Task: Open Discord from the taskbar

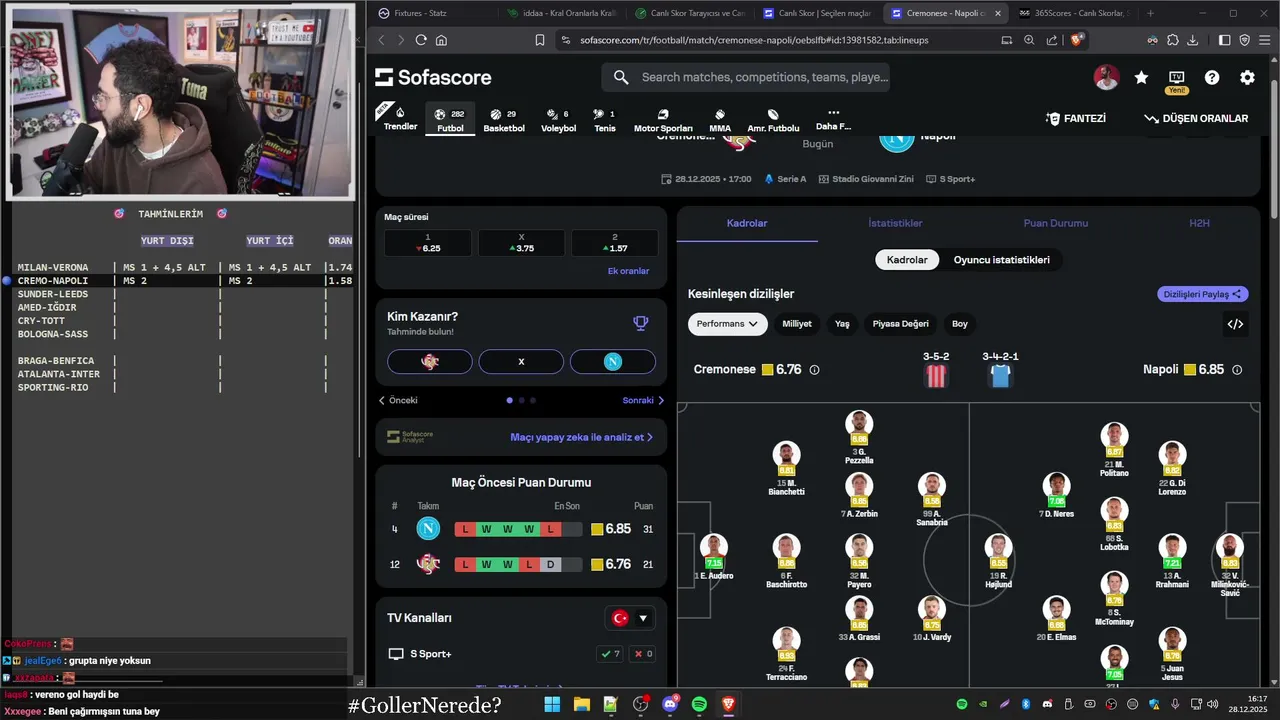Action: click(669, 704)
